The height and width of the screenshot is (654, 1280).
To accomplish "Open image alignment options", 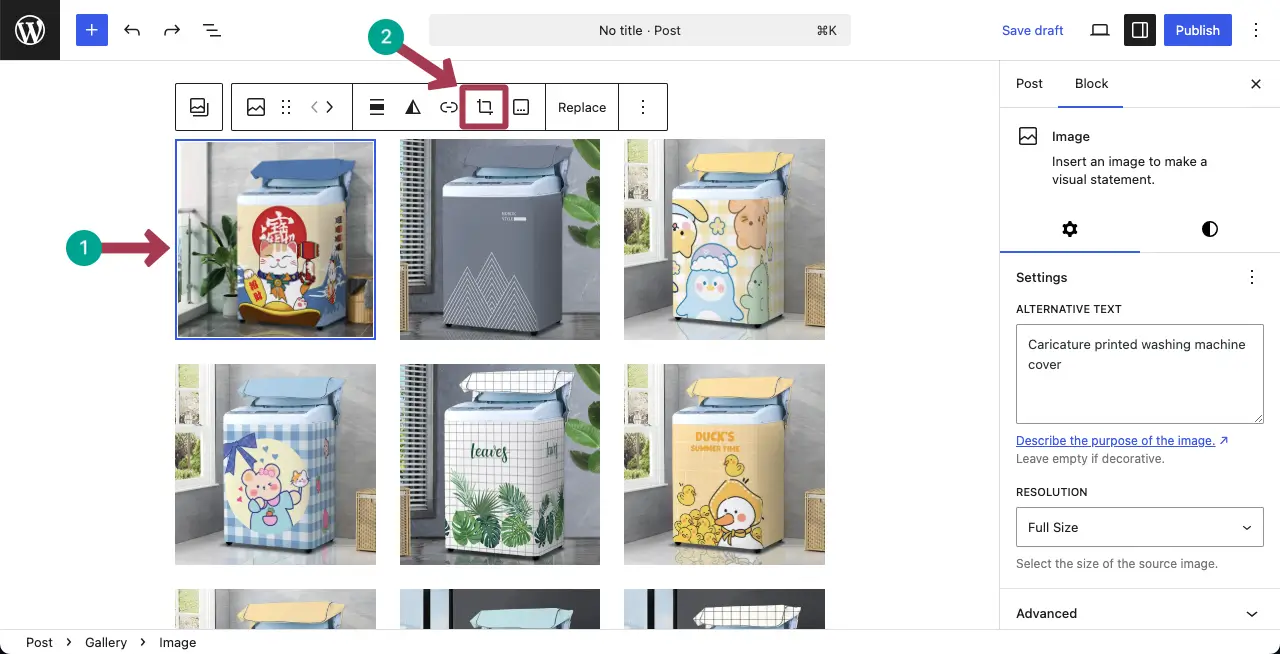I will pos(376,107).
